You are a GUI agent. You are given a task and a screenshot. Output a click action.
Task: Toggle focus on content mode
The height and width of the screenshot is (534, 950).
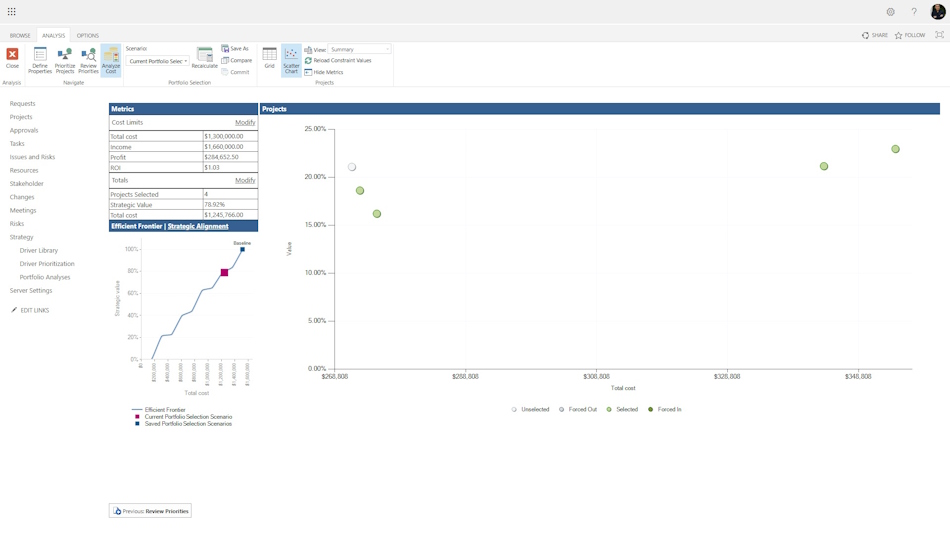940,35
